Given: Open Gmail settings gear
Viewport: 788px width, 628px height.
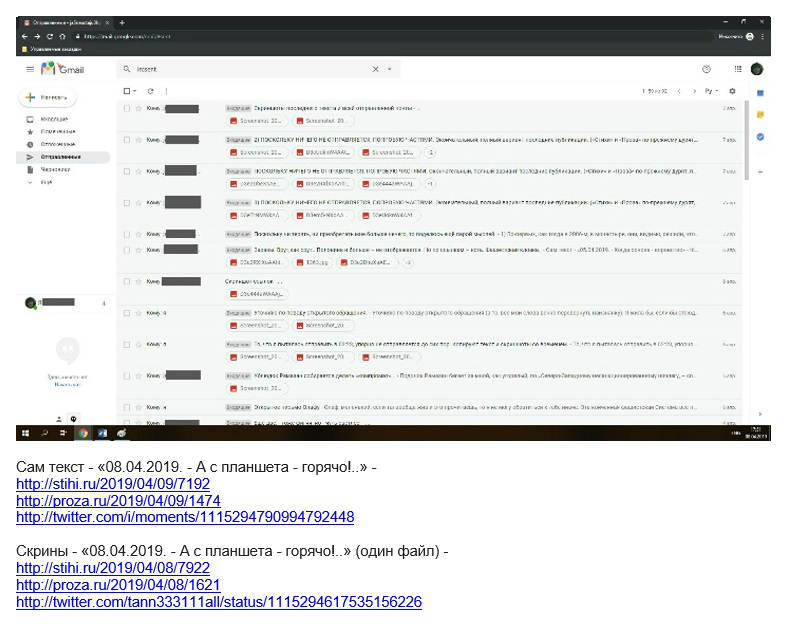Looking at the screenshot, I should click(x=732, y=91).
